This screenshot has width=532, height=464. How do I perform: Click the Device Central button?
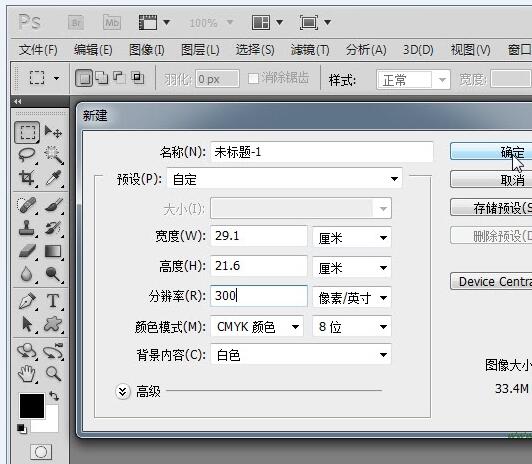coord(491,281)
